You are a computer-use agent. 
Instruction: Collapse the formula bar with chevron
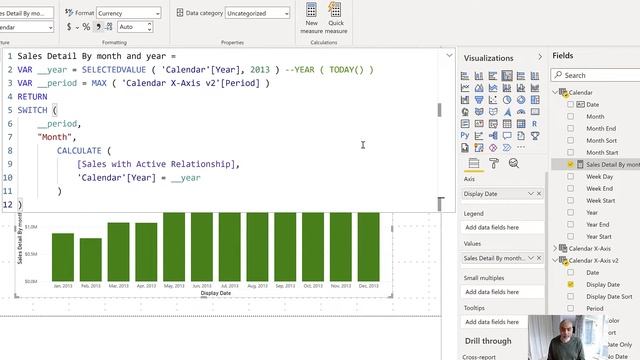tap(449, 56)
